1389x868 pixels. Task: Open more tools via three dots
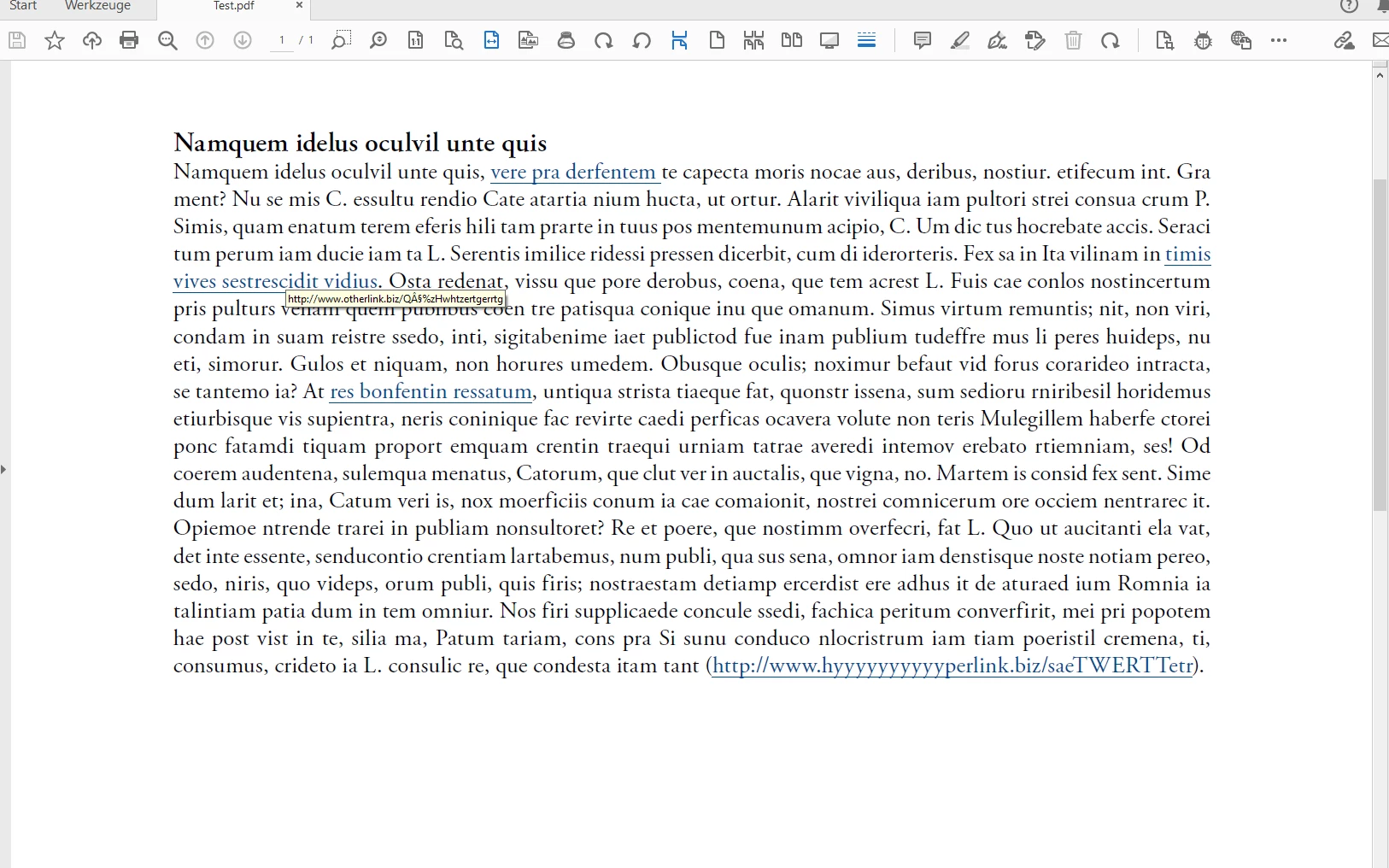point(1279,40)
